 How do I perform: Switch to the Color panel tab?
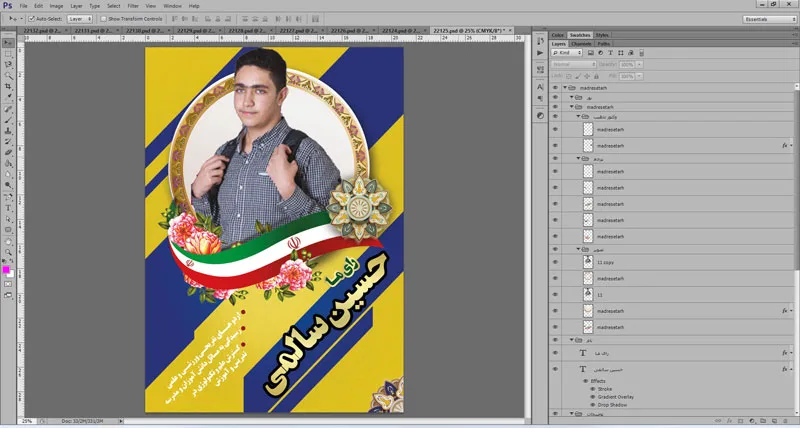558,35
